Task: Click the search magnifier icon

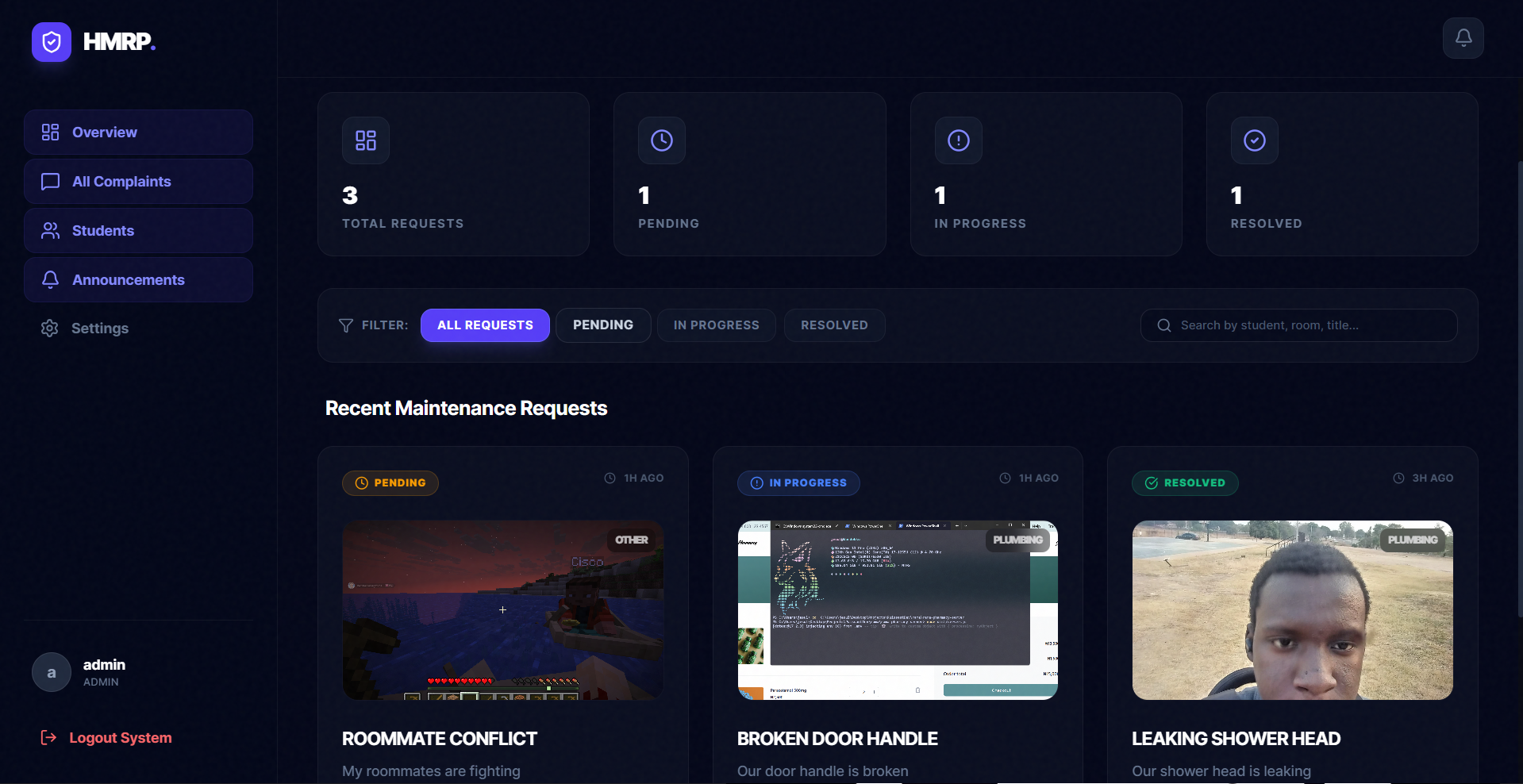Action: (x=1164, y=325)
